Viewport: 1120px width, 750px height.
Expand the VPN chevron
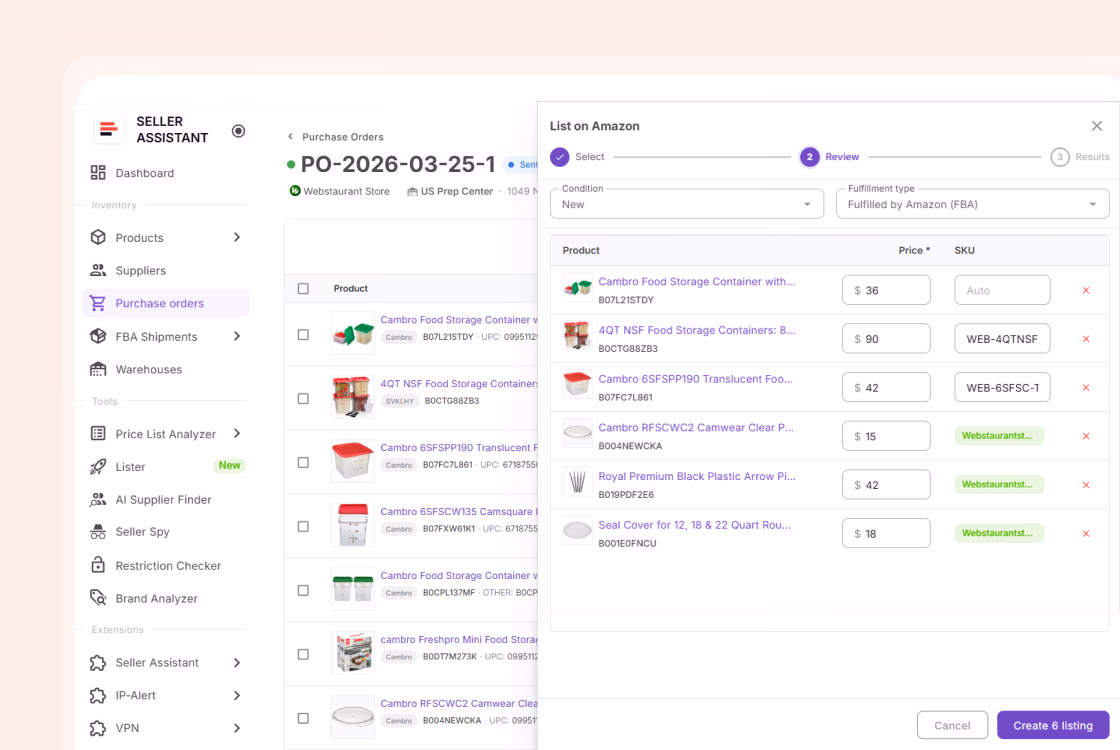click(x=237, y=728)
